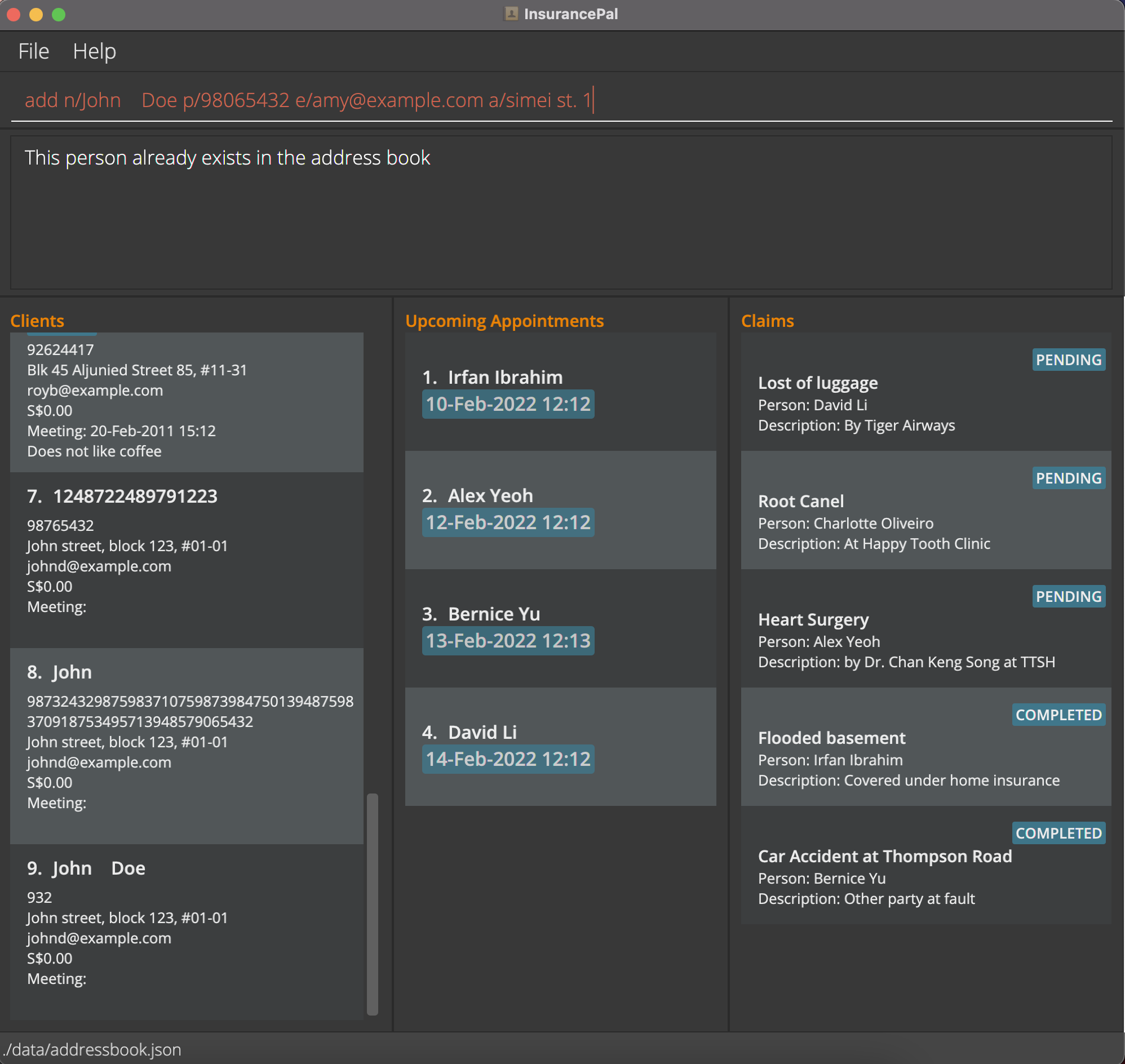Click the result message display box
Image resolution: width=1125 pixels, height=1064 pixels.
pyautogui.click(x=560, y=212)
